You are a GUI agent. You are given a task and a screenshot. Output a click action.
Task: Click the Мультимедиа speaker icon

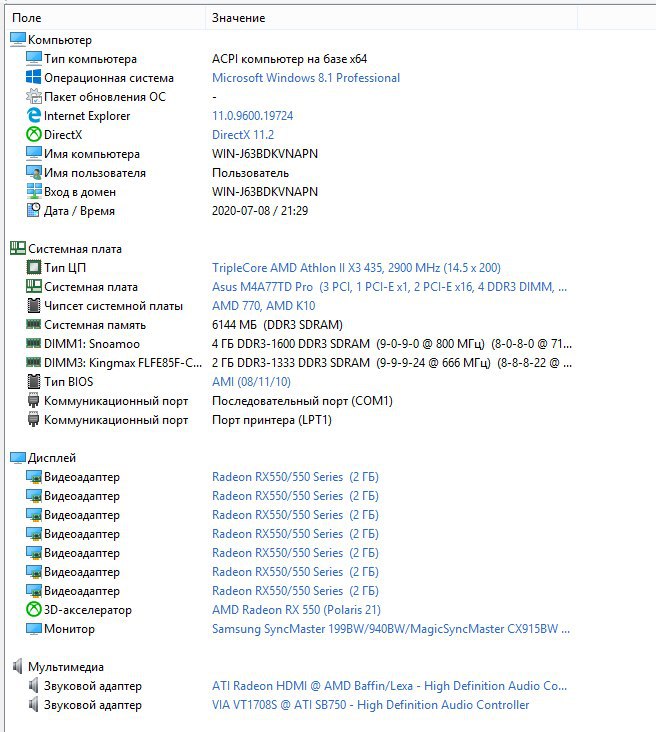(18, 667)
